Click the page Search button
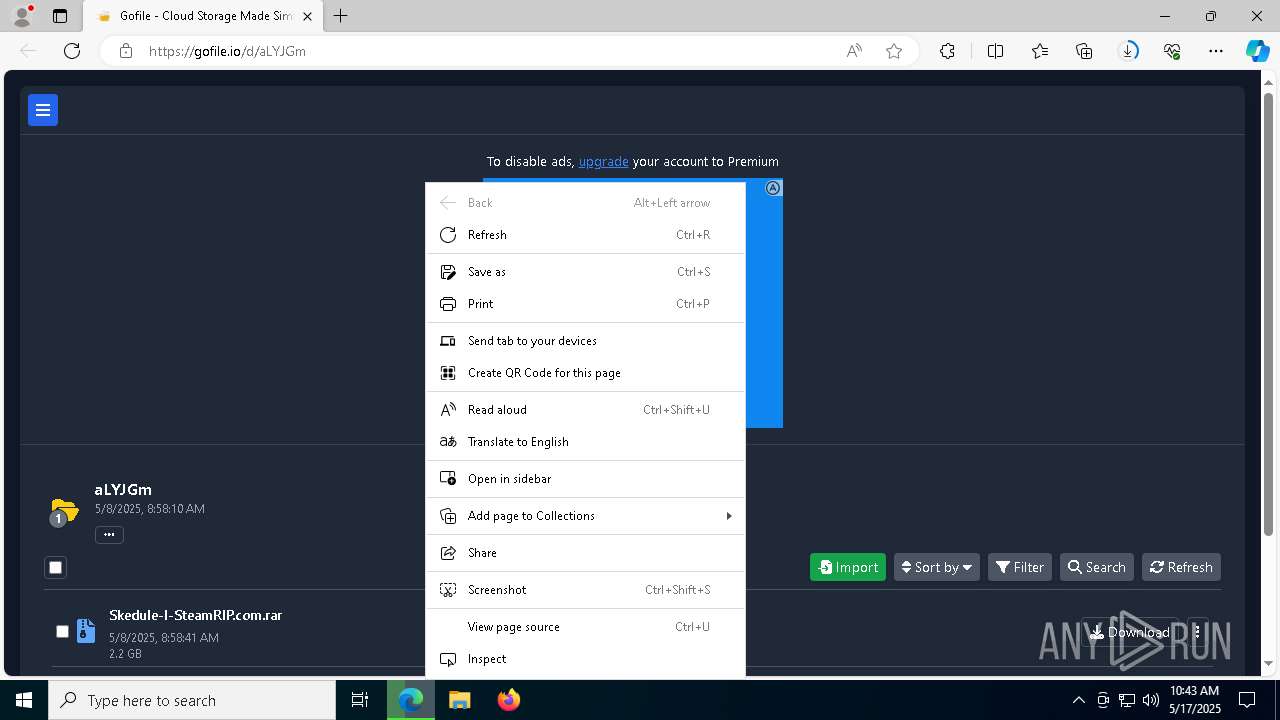Viewport: 1280px width, 720px height. [1097, 567]
